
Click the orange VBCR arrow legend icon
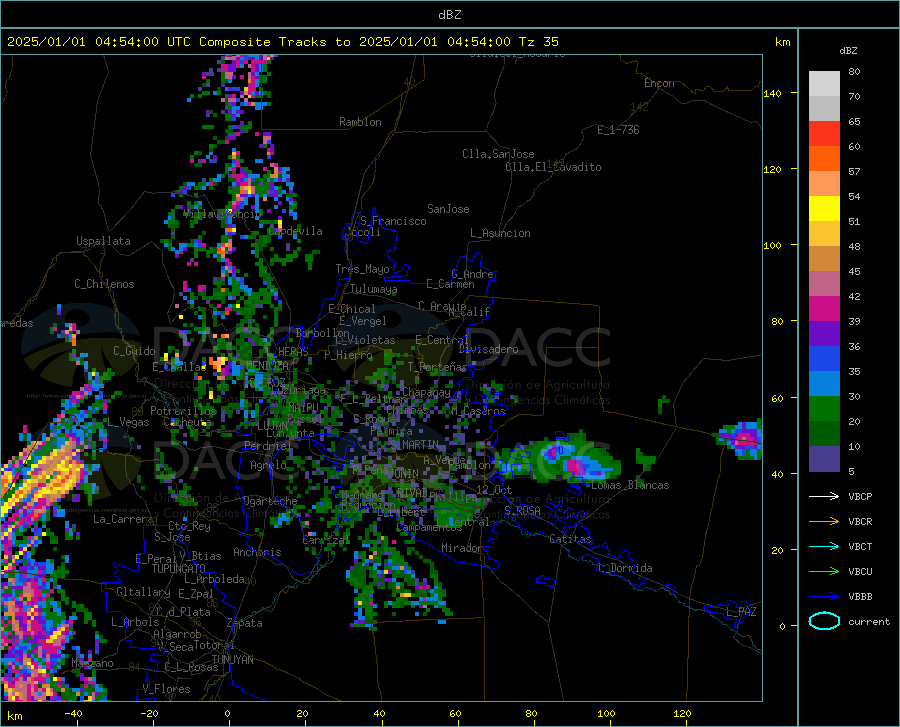824,521
